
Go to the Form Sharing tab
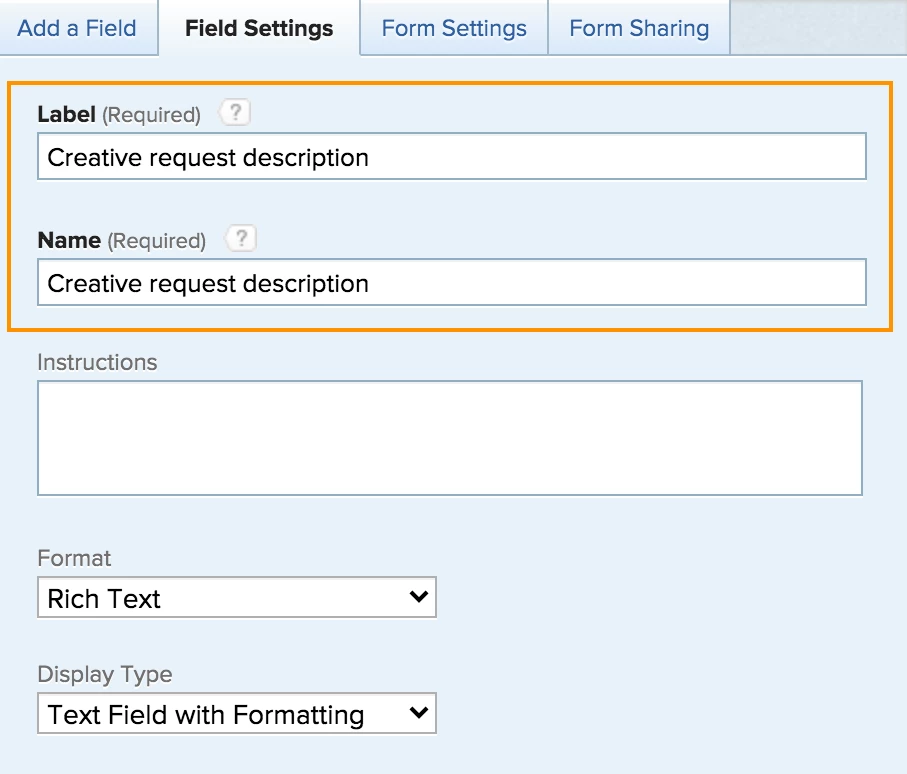pos(639,28)
